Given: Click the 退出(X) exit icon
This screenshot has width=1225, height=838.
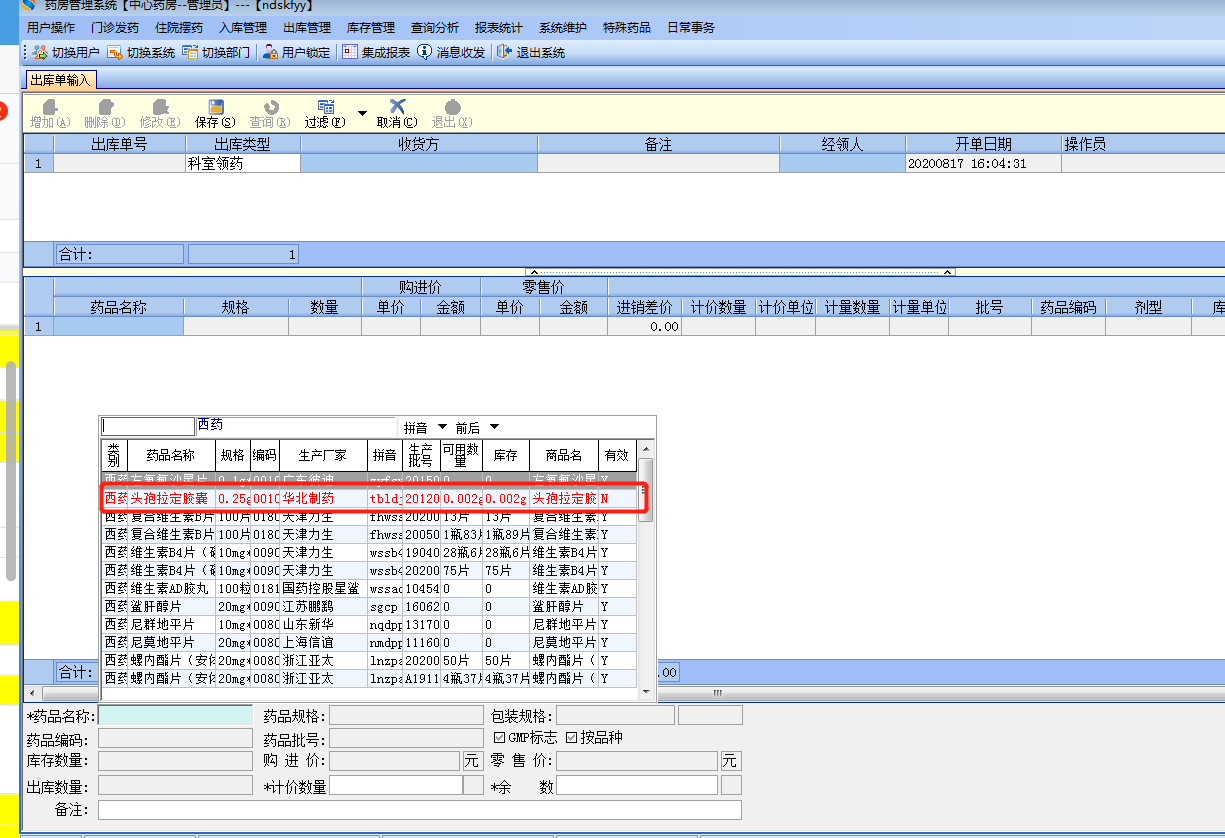Looking at the screenshot, I should tap(452, 107).
